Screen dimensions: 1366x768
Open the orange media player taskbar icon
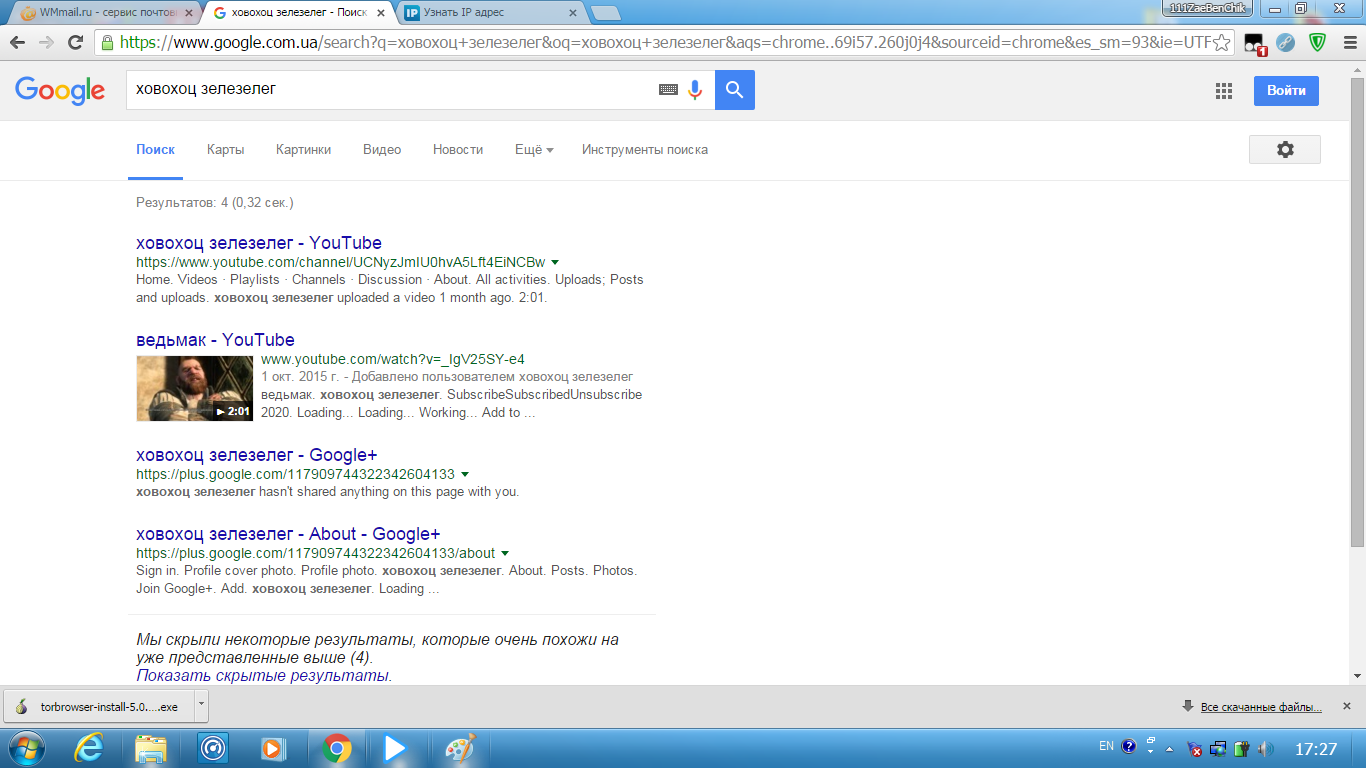[272, 748]
